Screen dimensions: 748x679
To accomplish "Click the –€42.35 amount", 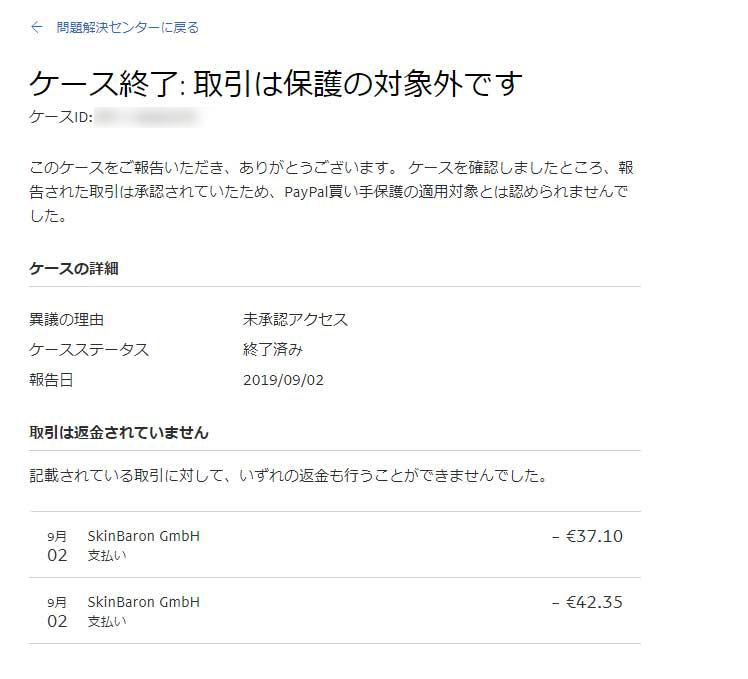I will (587, 602).
